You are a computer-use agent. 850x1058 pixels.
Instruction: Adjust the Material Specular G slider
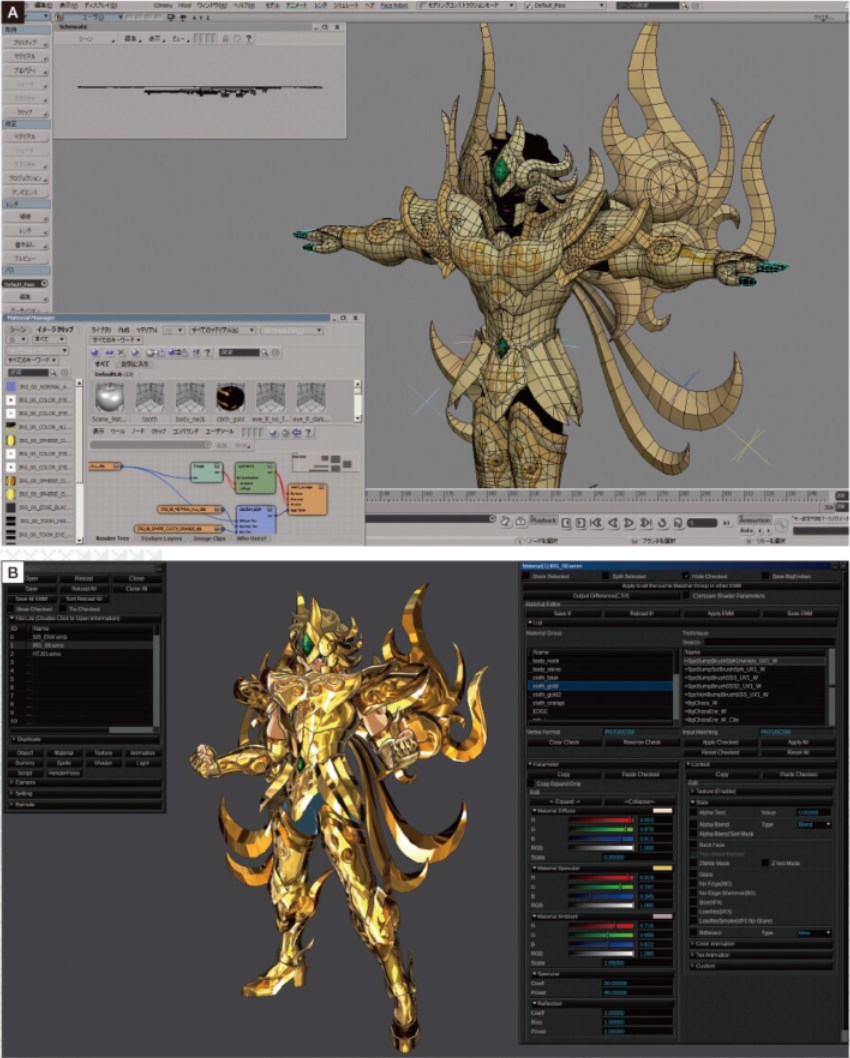click(x=601, y=887)
